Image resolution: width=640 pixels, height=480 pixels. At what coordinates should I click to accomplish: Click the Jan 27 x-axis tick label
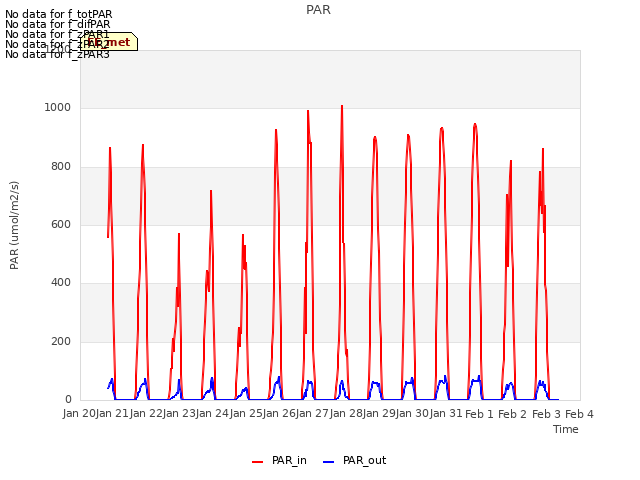312,414
